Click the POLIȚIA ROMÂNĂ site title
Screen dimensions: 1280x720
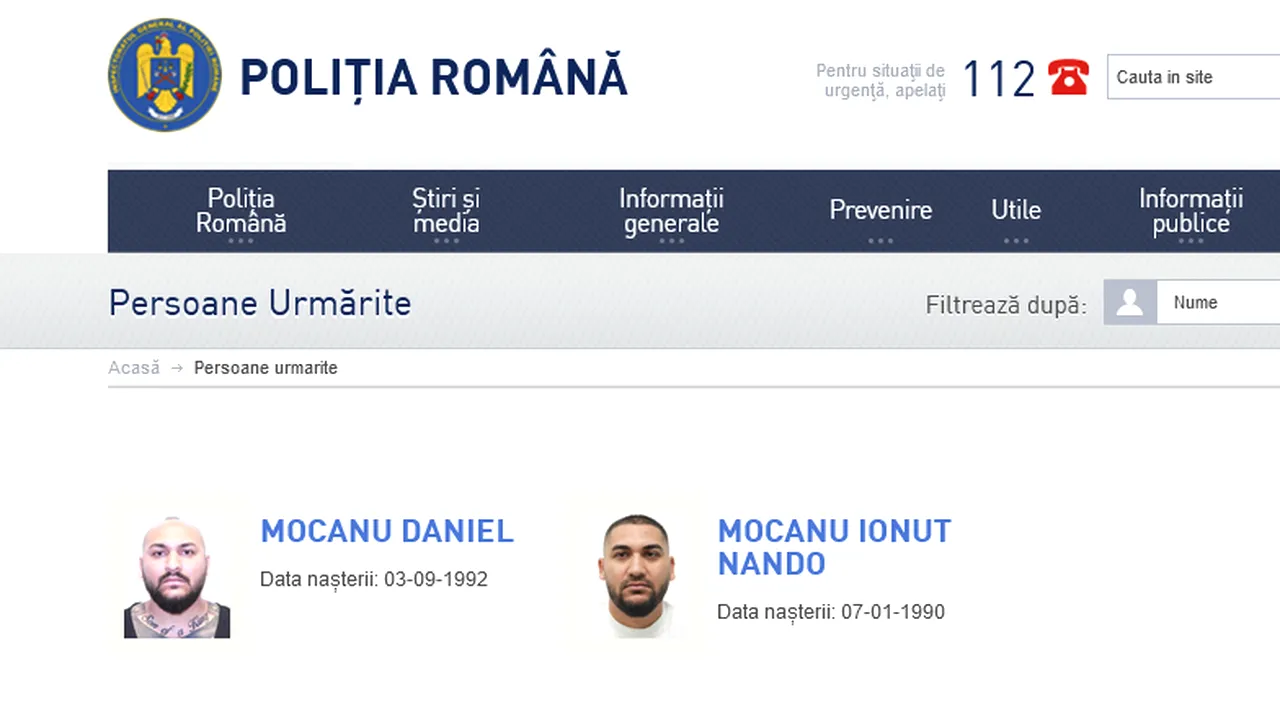click(434, 77)
